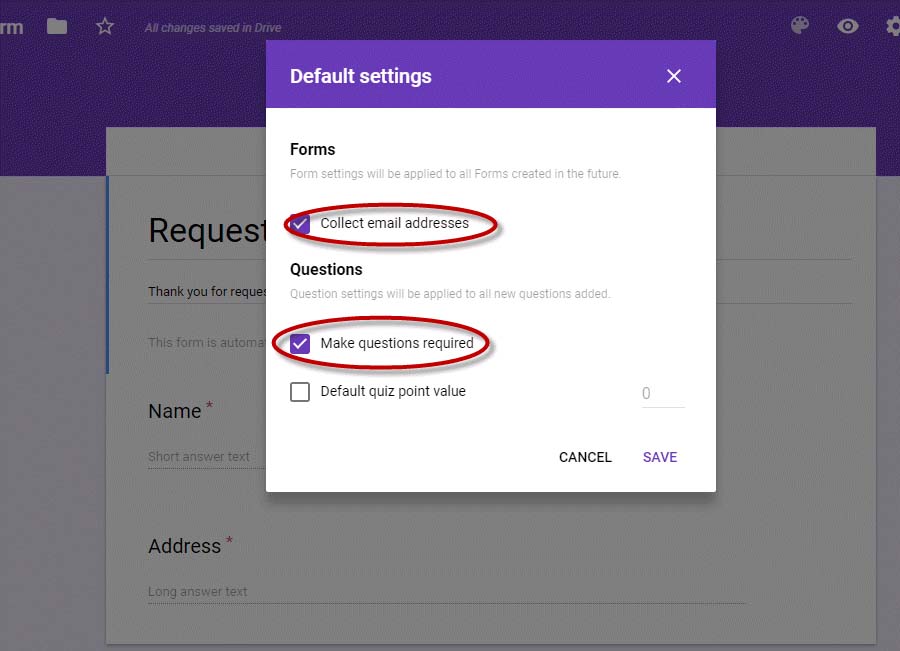Image resolution: width=900 pixels, height=651 pixels.
Task: Star this form with the star icon
Action: pos(104,26)
